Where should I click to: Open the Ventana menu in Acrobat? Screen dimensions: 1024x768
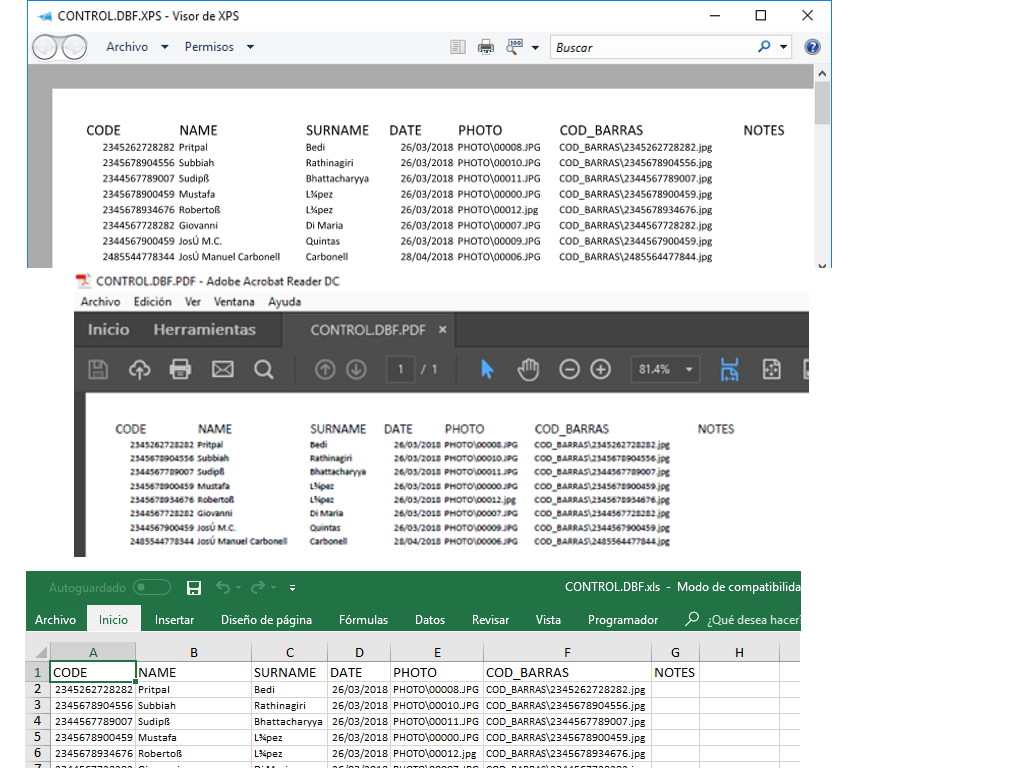tap(233, 302)
